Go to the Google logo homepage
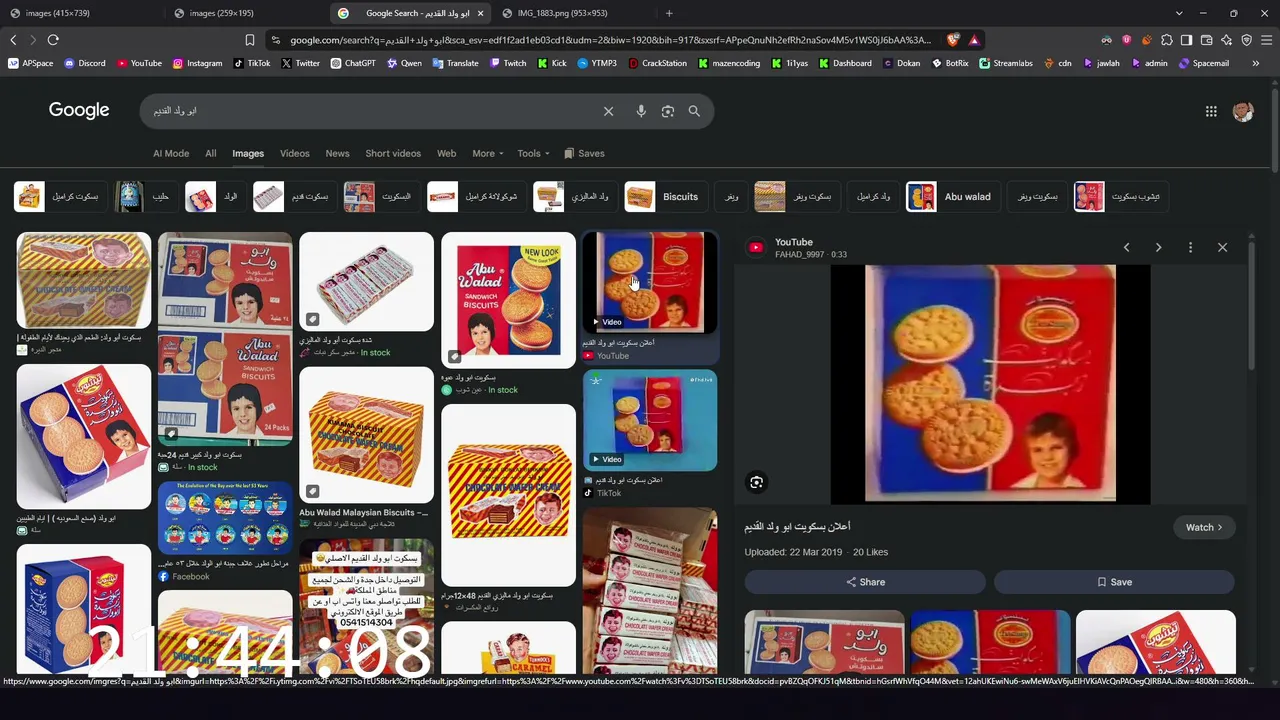Image resolution: width=1280 pixels, height=720 pixels. pos(79,110)
